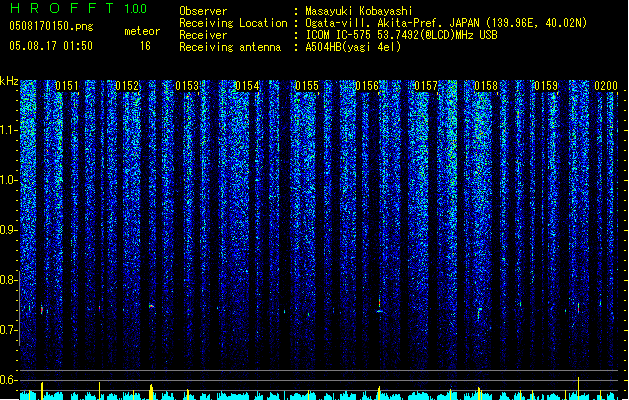Click the timestamp 05.08.17 01:50
The height and width of the screenshot is (400, 629).
click(x=51, y=46)
